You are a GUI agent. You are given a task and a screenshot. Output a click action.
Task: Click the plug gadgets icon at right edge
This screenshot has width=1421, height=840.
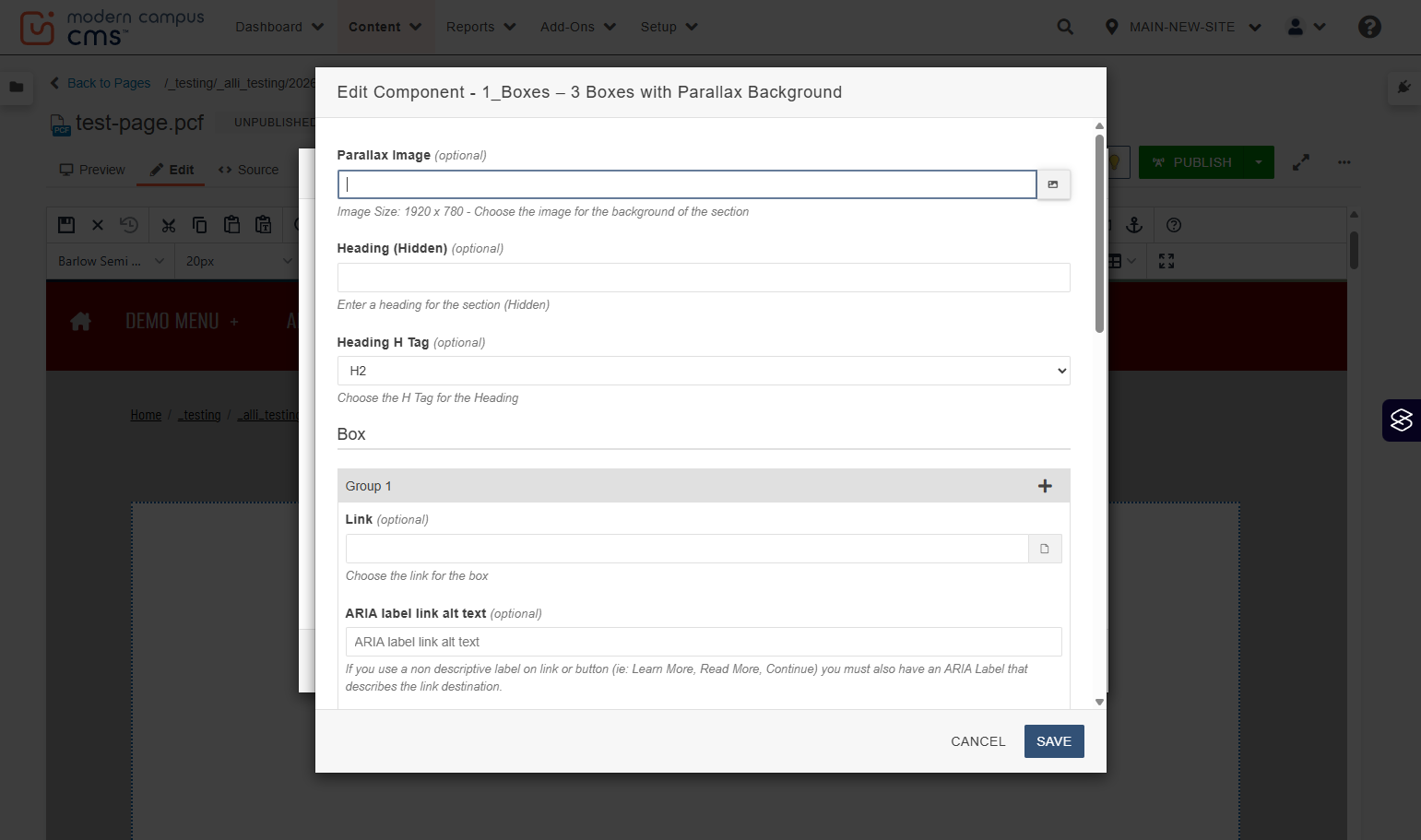coord(1403,87)
